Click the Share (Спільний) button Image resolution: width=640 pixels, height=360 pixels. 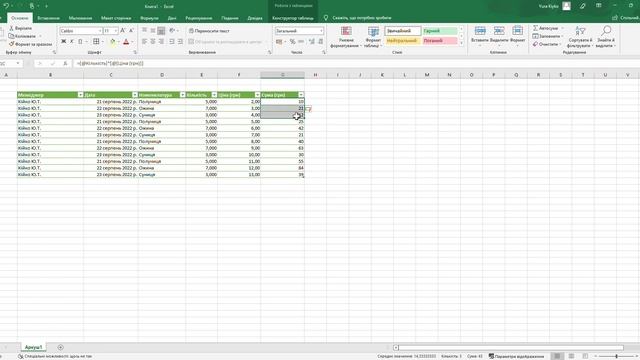625,18
